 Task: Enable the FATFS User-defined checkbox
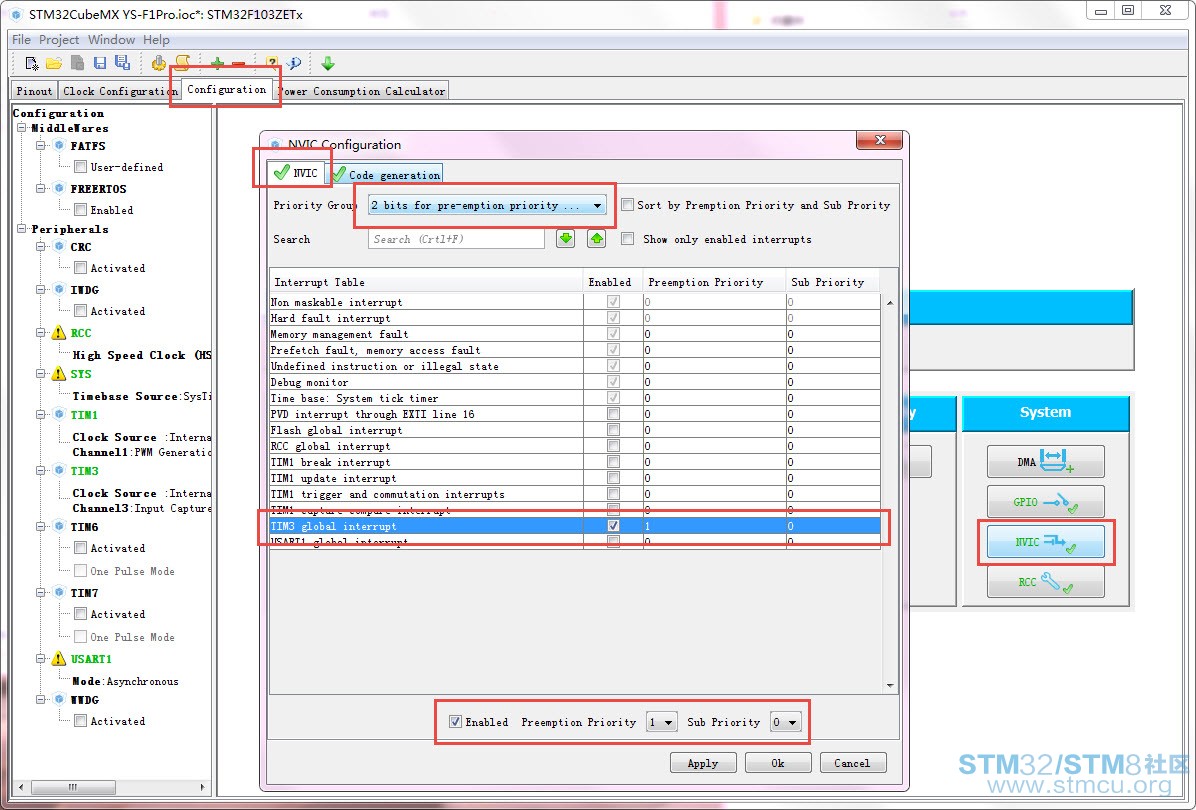(x=80, y=166)
